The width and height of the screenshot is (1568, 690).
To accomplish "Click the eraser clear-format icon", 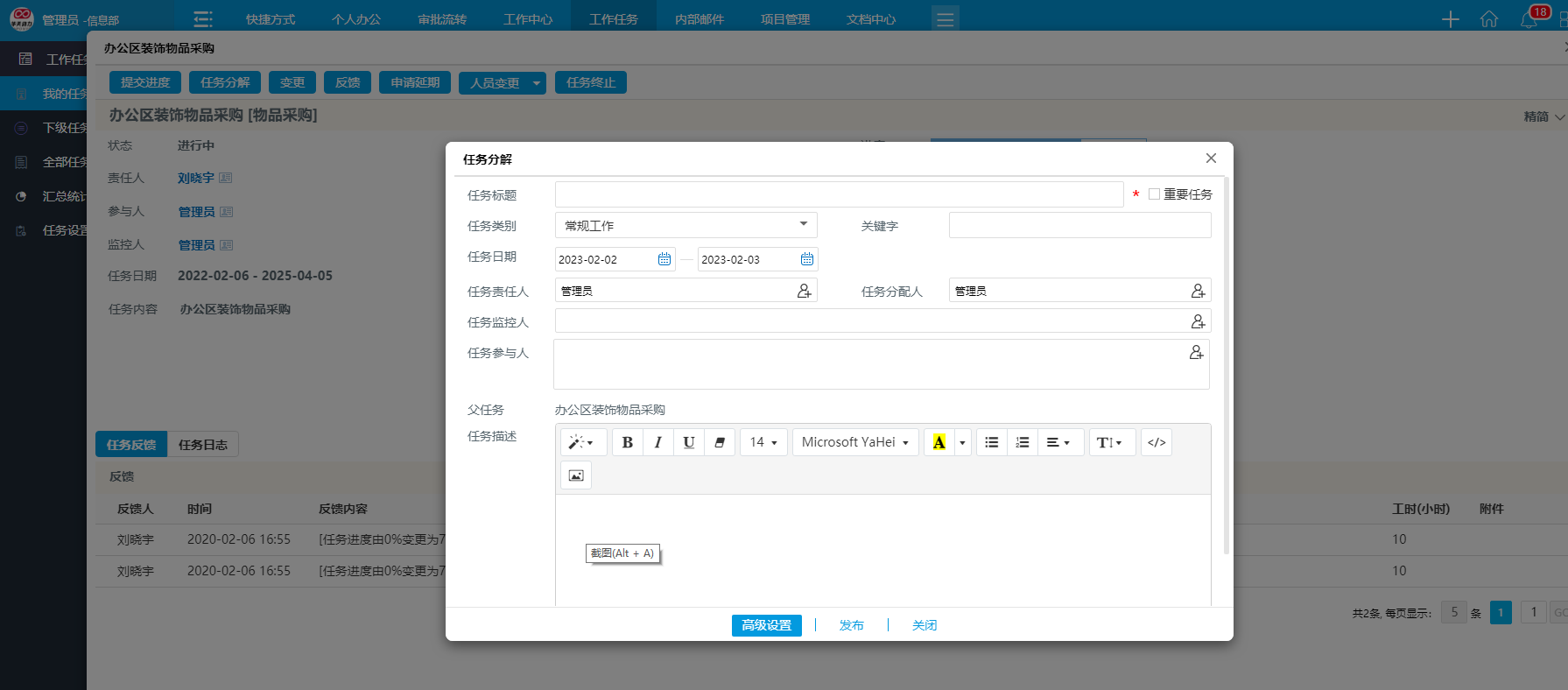I will click(x=720, y=442).
